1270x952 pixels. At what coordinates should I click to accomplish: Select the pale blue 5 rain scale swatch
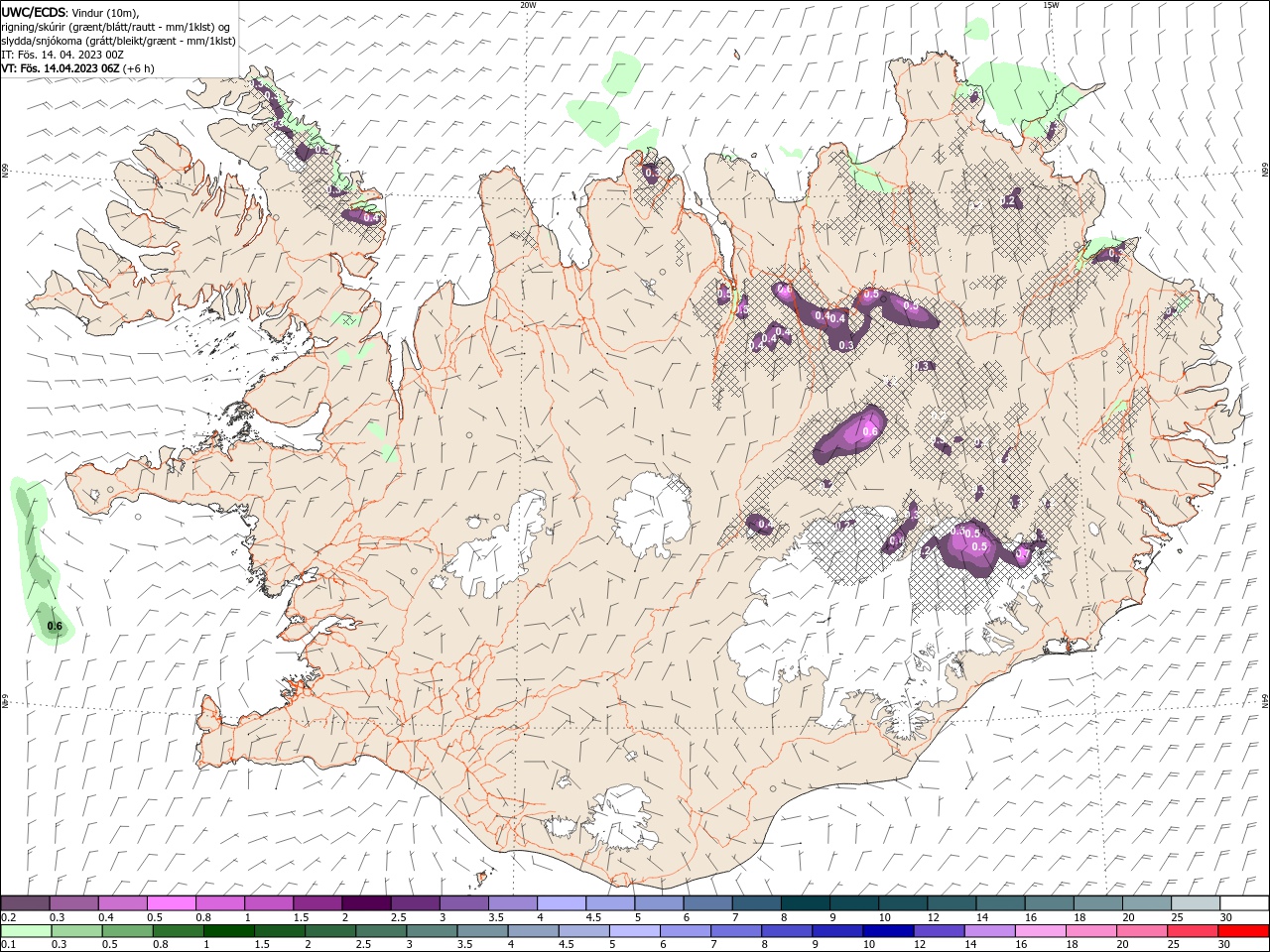coord(635,931)
